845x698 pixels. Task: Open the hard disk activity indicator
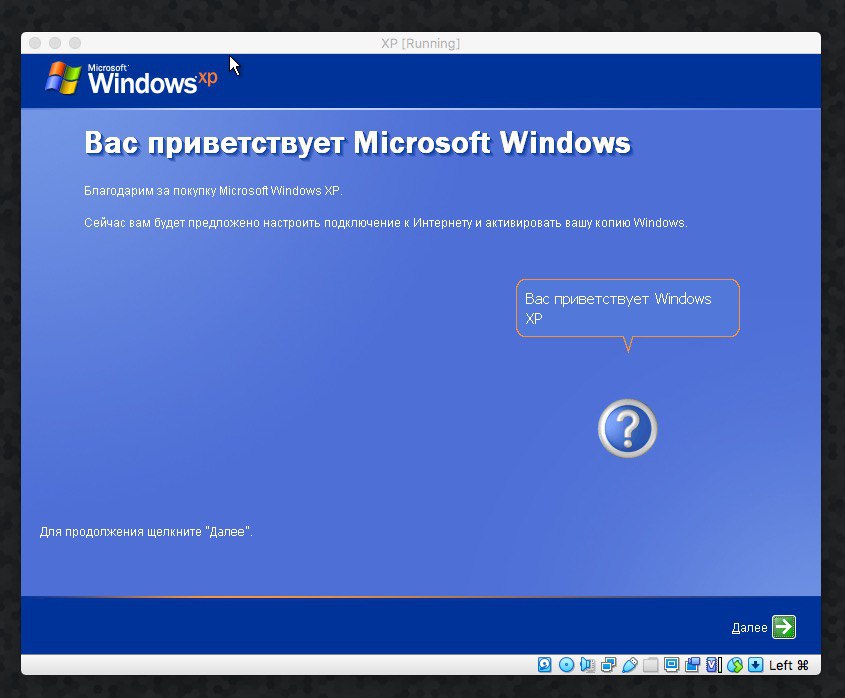pyautogui.click(x=544, y=665)
